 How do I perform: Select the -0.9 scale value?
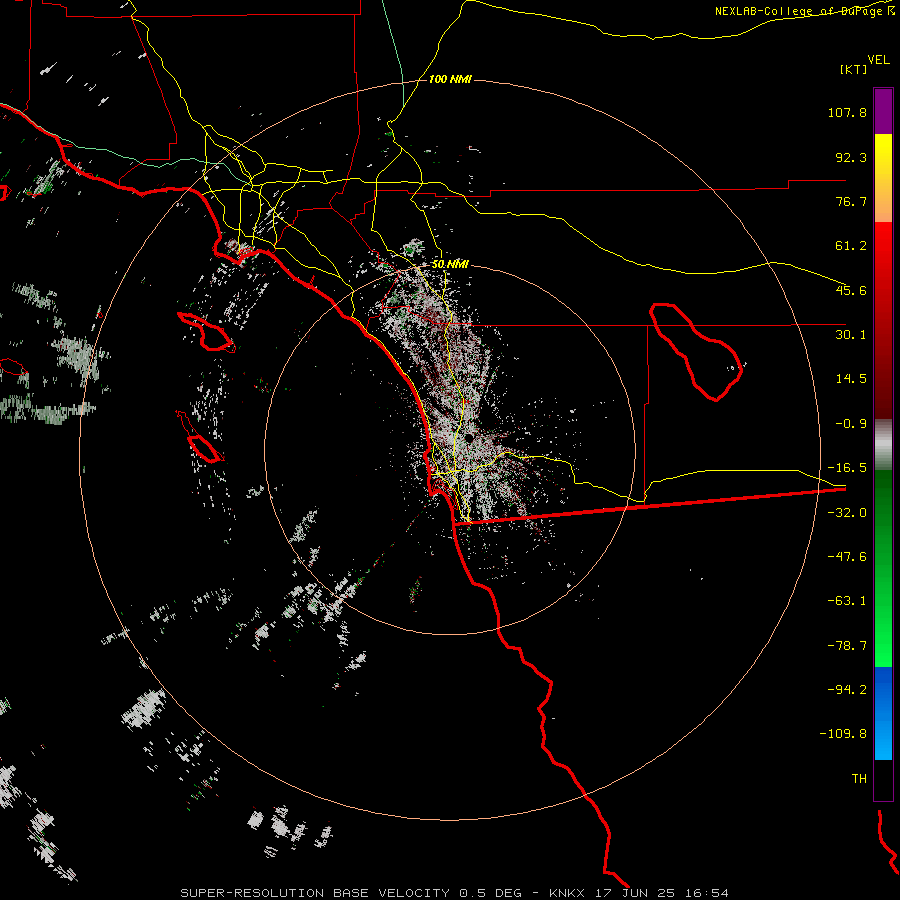click(851, 424)
